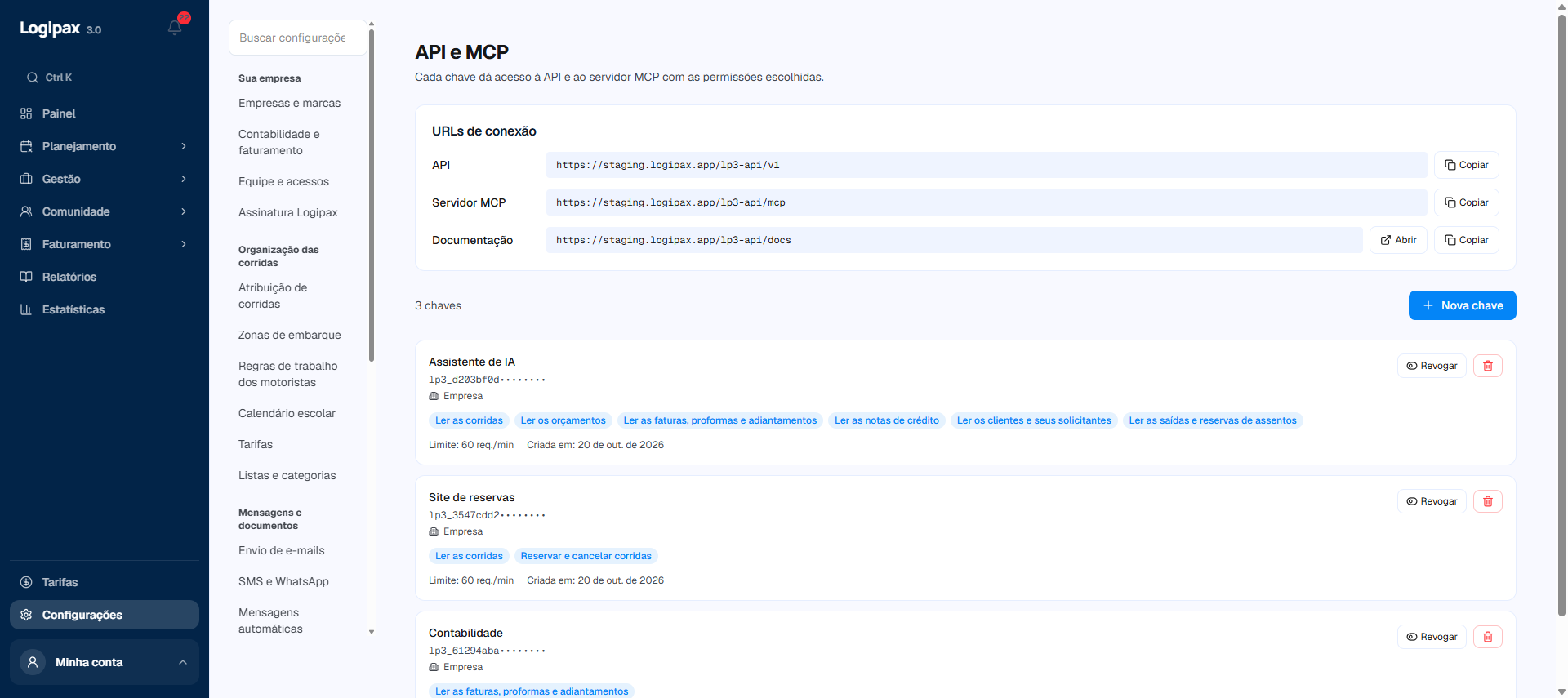Copy the Servidor MCP URL
This screenshot has width=1568, height=698.
click(x=1466, y=202)
